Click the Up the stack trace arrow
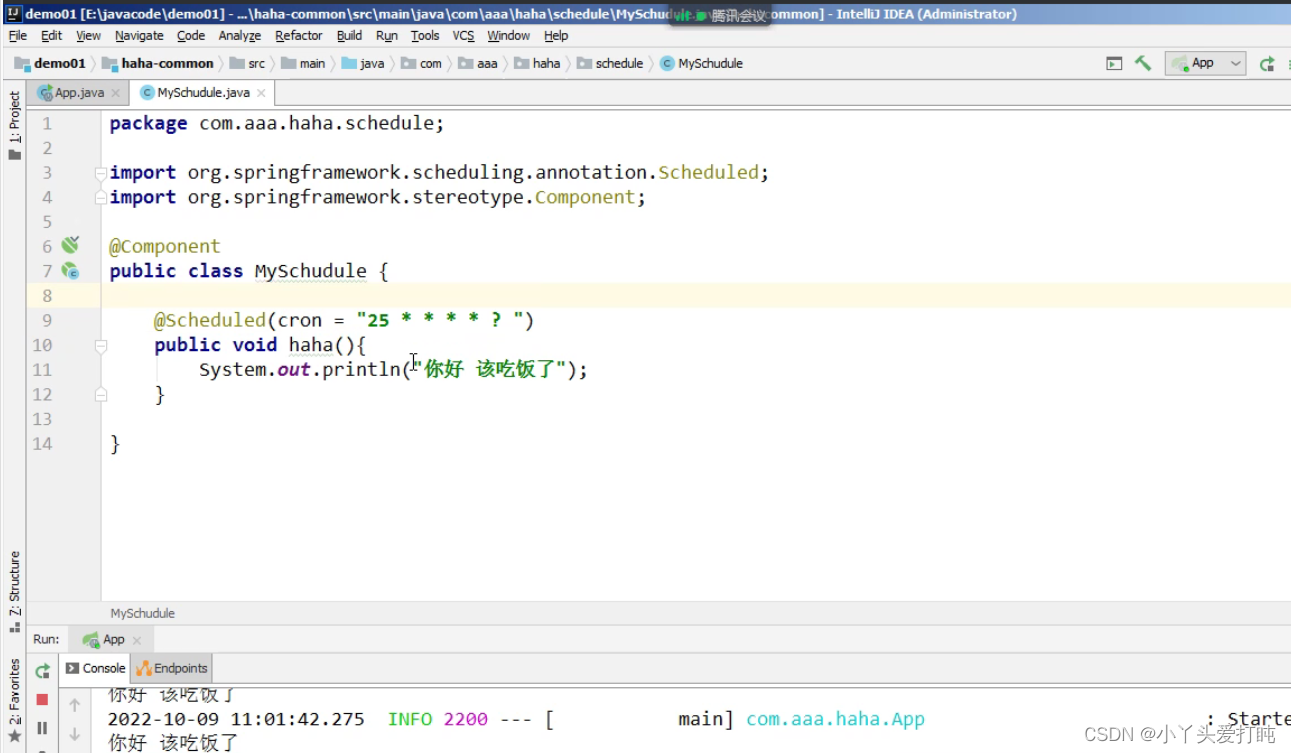1291x753 pixels. 75,705
